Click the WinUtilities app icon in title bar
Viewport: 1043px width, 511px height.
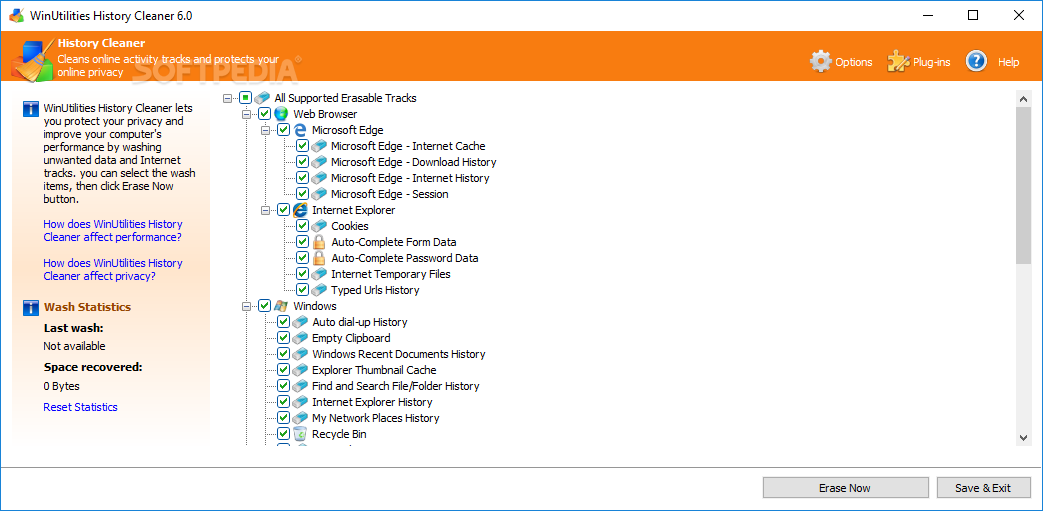(x=17, y=15)
